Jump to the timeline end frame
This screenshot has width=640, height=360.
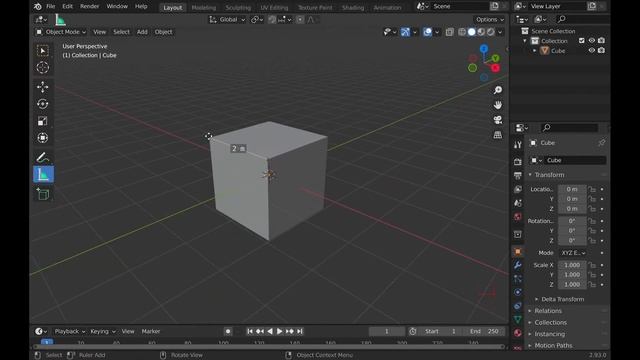pyautogui.click(x=300, y=331)
